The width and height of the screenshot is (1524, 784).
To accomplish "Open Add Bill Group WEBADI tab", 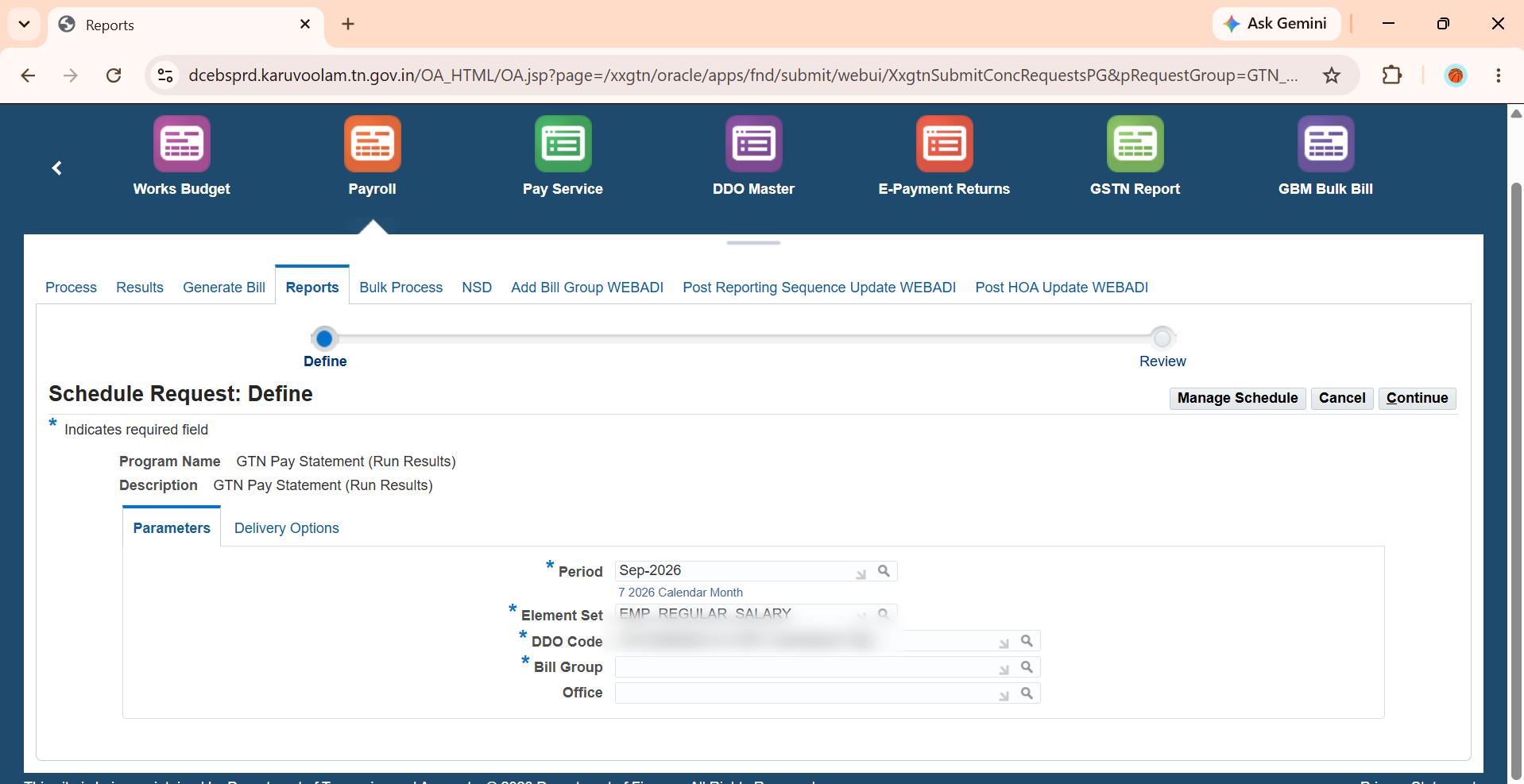I will point(587,288).
